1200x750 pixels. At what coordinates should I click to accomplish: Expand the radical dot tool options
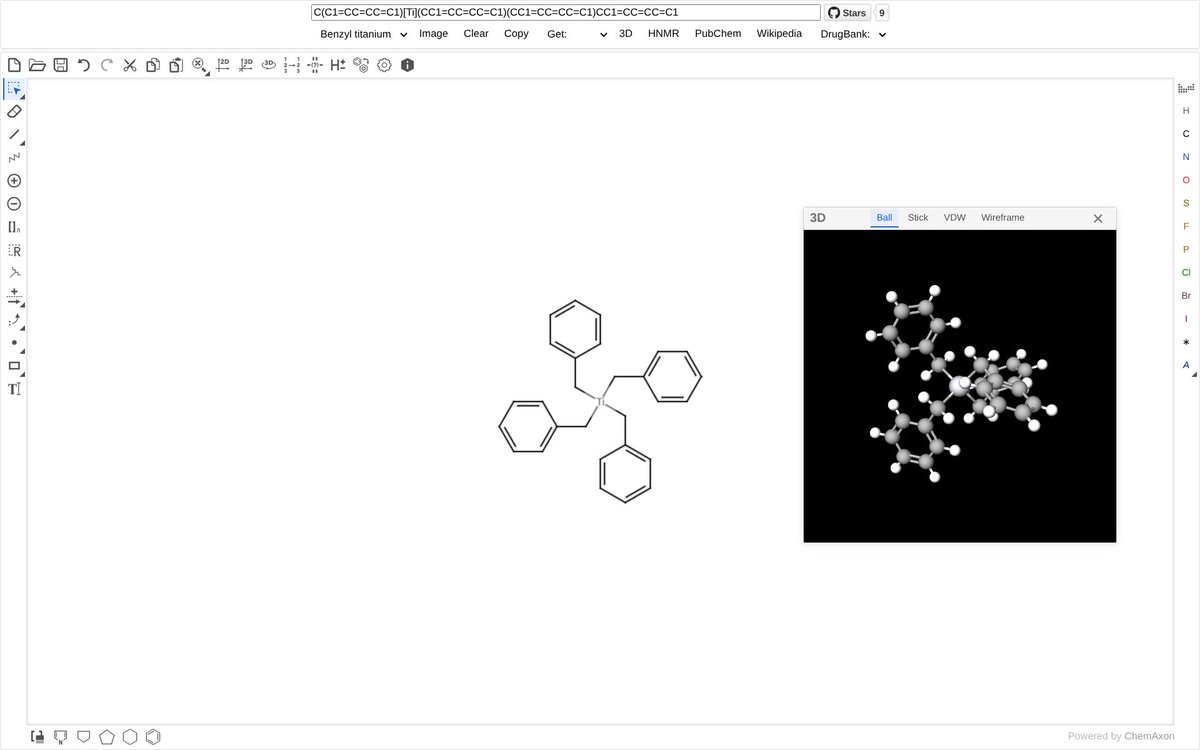pos(23,351)
